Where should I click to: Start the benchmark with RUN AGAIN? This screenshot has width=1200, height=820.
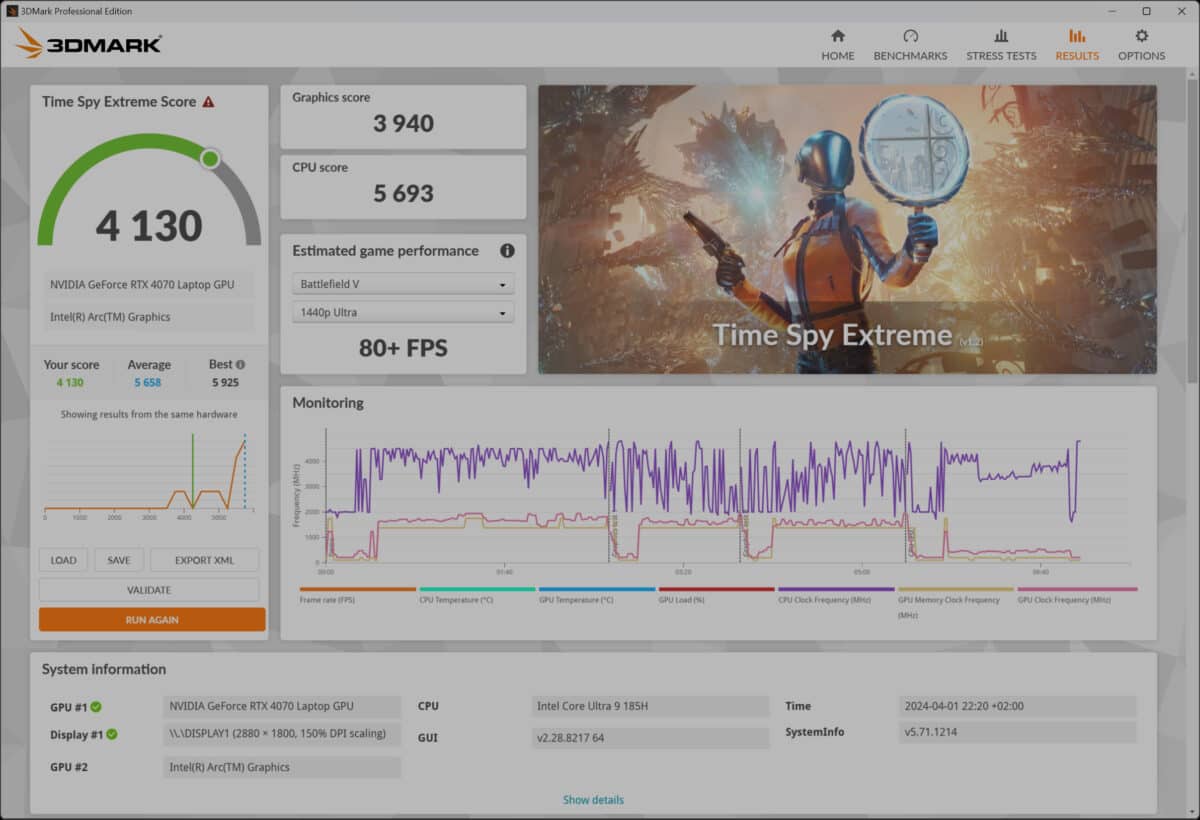pos(152,620)
